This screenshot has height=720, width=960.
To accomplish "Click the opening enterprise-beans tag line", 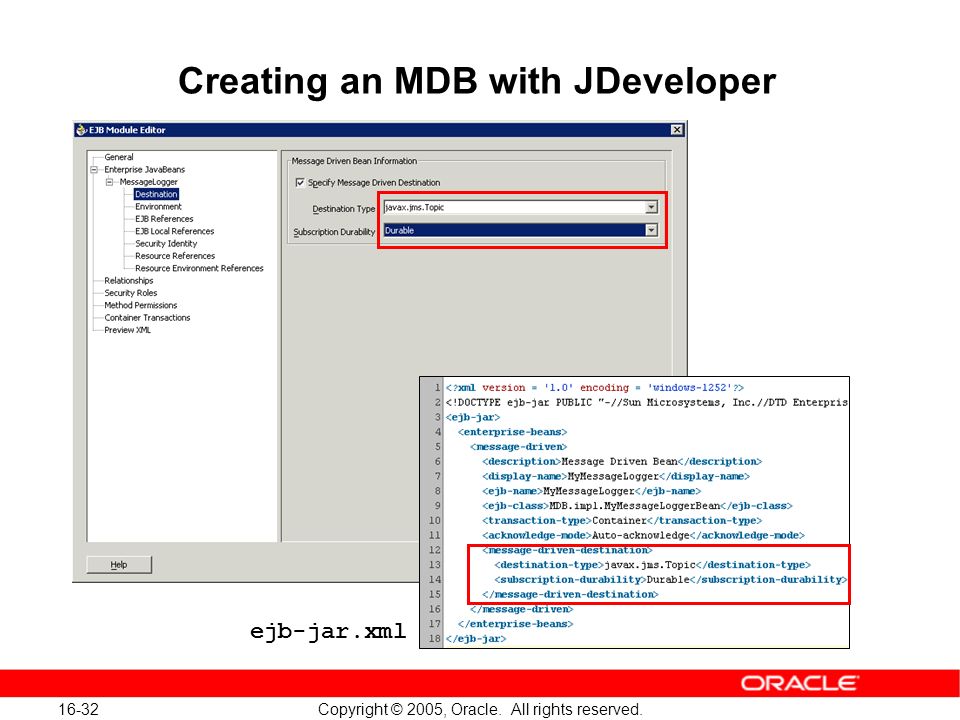I will click(512, 432).
